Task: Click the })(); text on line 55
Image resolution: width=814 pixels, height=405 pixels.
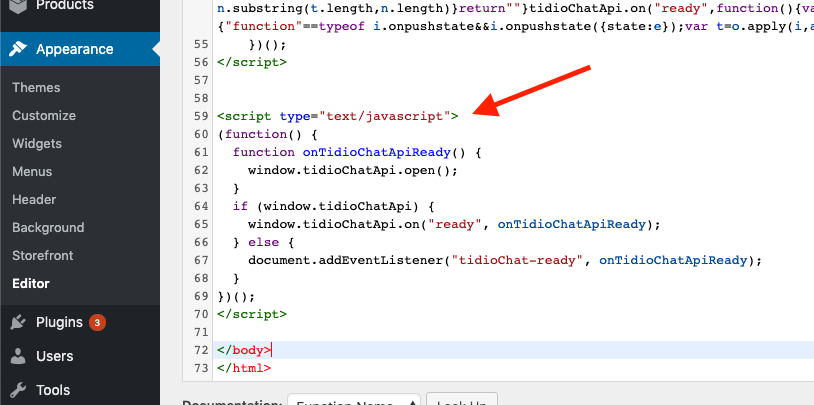Action: (267, 45)
